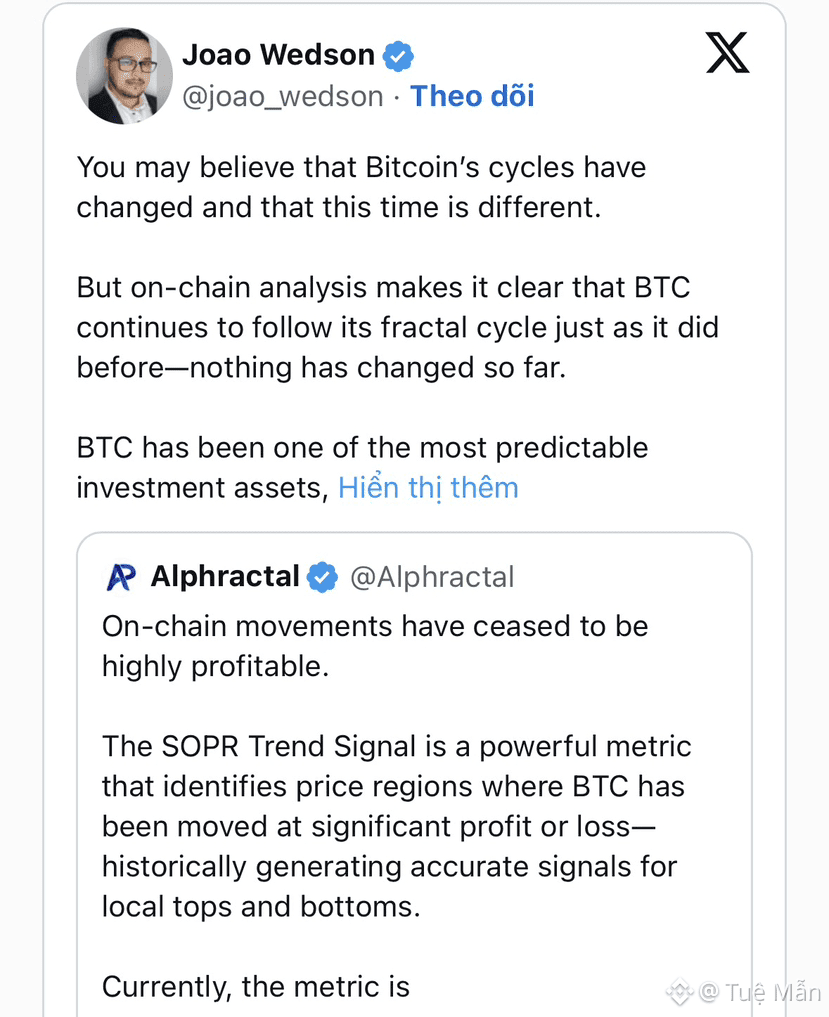Open the quoted "On-chain movements have ceased" text

click(x=375, y=627)
